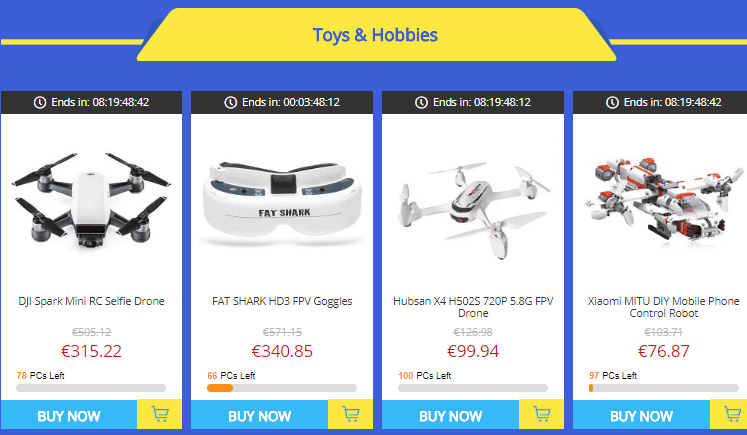
Task: Buy the Hubsan X4 H502S now
Action: coord(451,415)
